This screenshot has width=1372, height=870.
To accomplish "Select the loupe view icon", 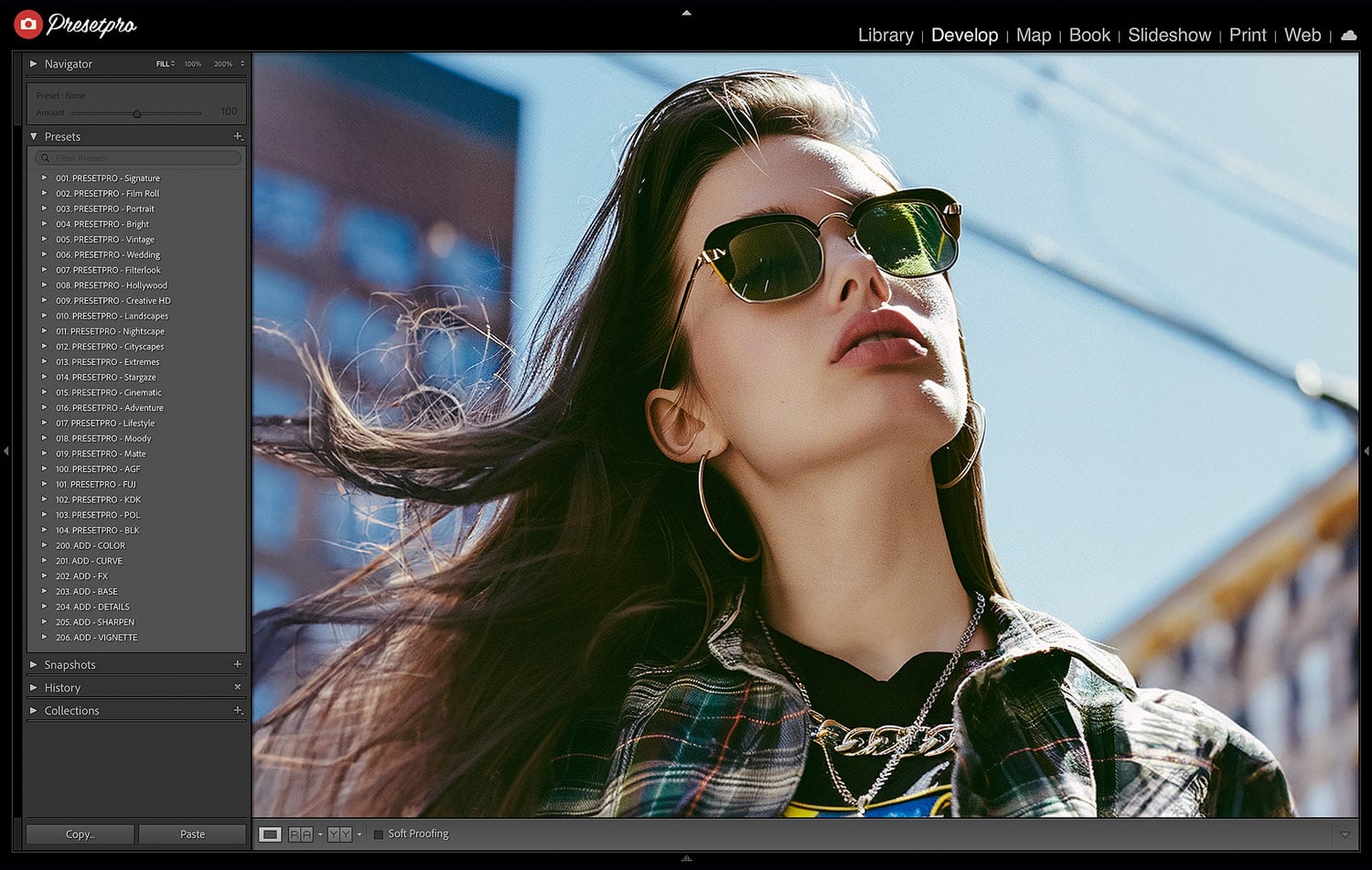I will pos(270,834).
